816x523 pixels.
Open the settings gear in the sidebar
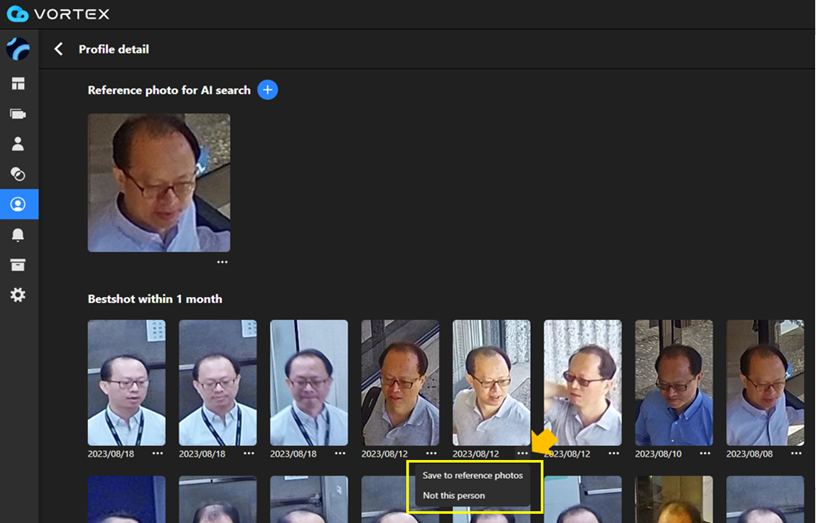18,295
